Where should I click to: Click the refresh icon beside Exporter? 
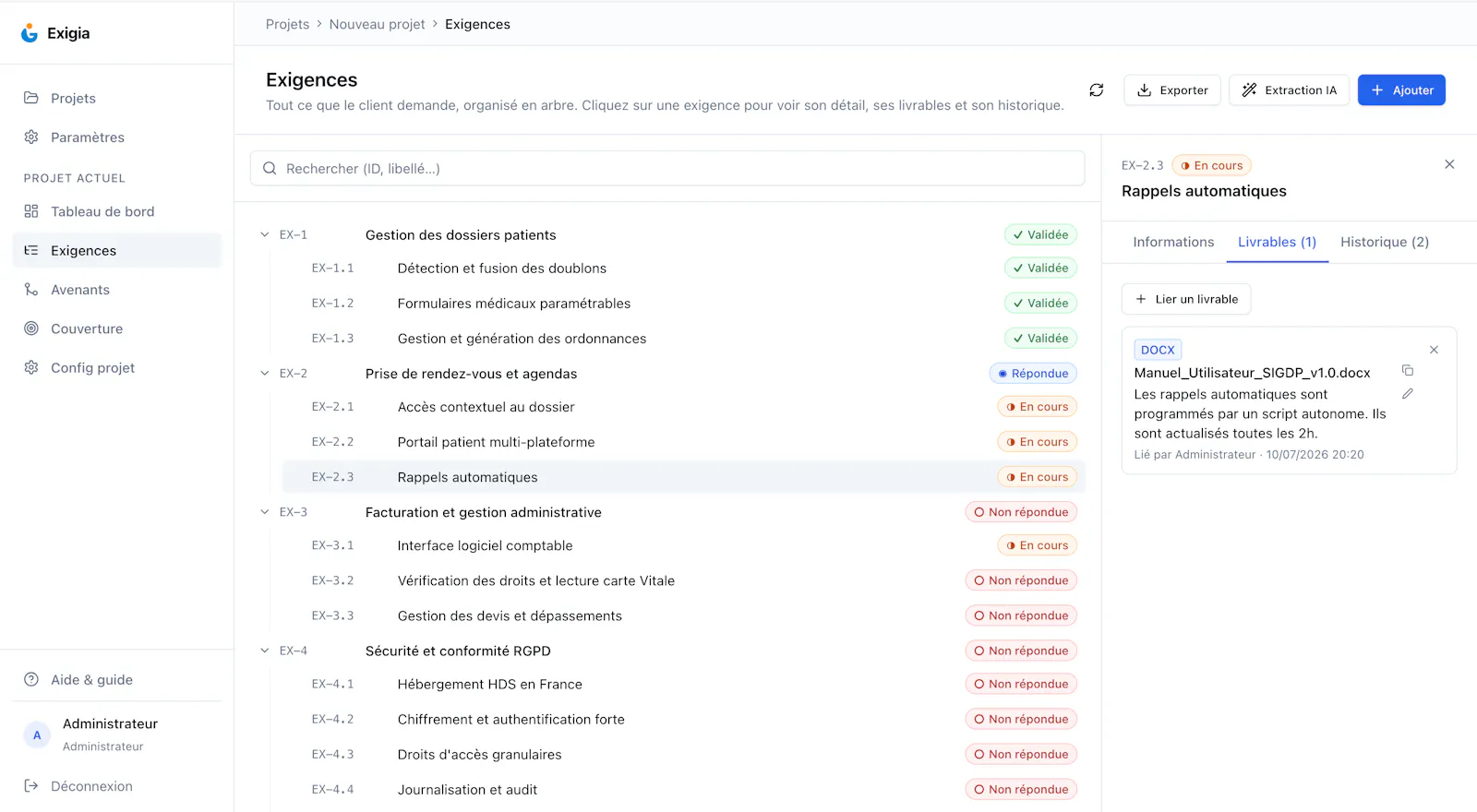(1097, 90)
